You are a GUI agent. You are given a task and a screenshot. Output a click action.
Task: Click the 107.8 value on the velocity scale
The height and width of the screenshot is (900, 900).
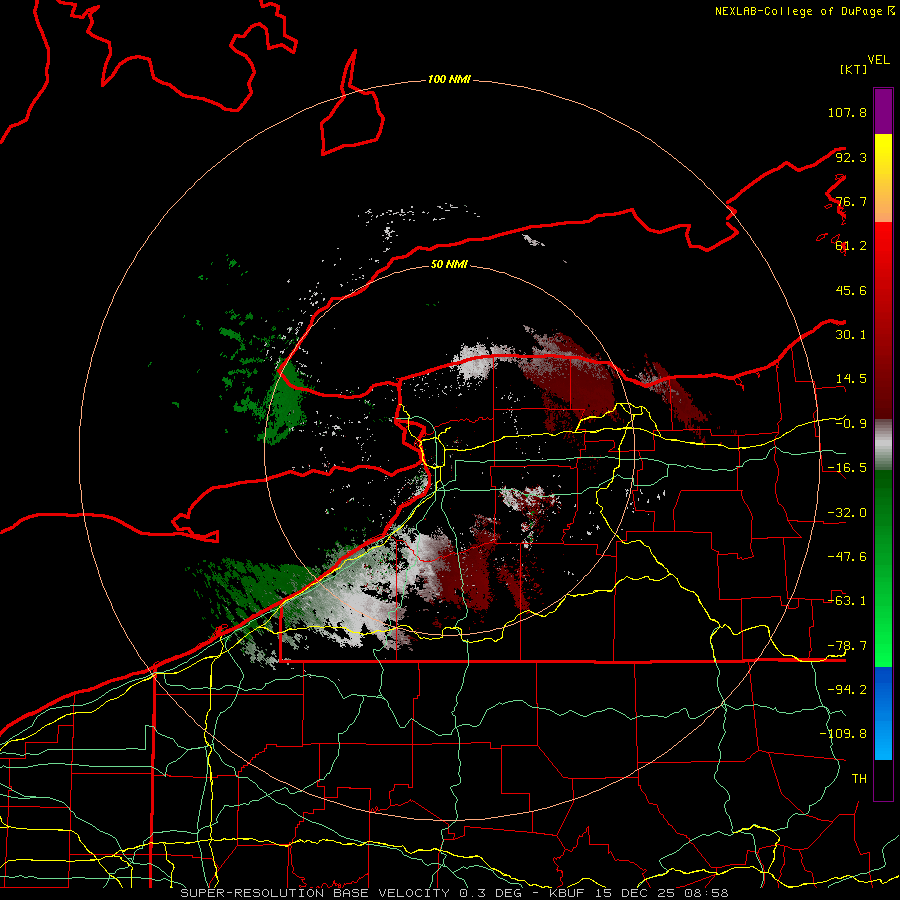(x=847, y=112)
